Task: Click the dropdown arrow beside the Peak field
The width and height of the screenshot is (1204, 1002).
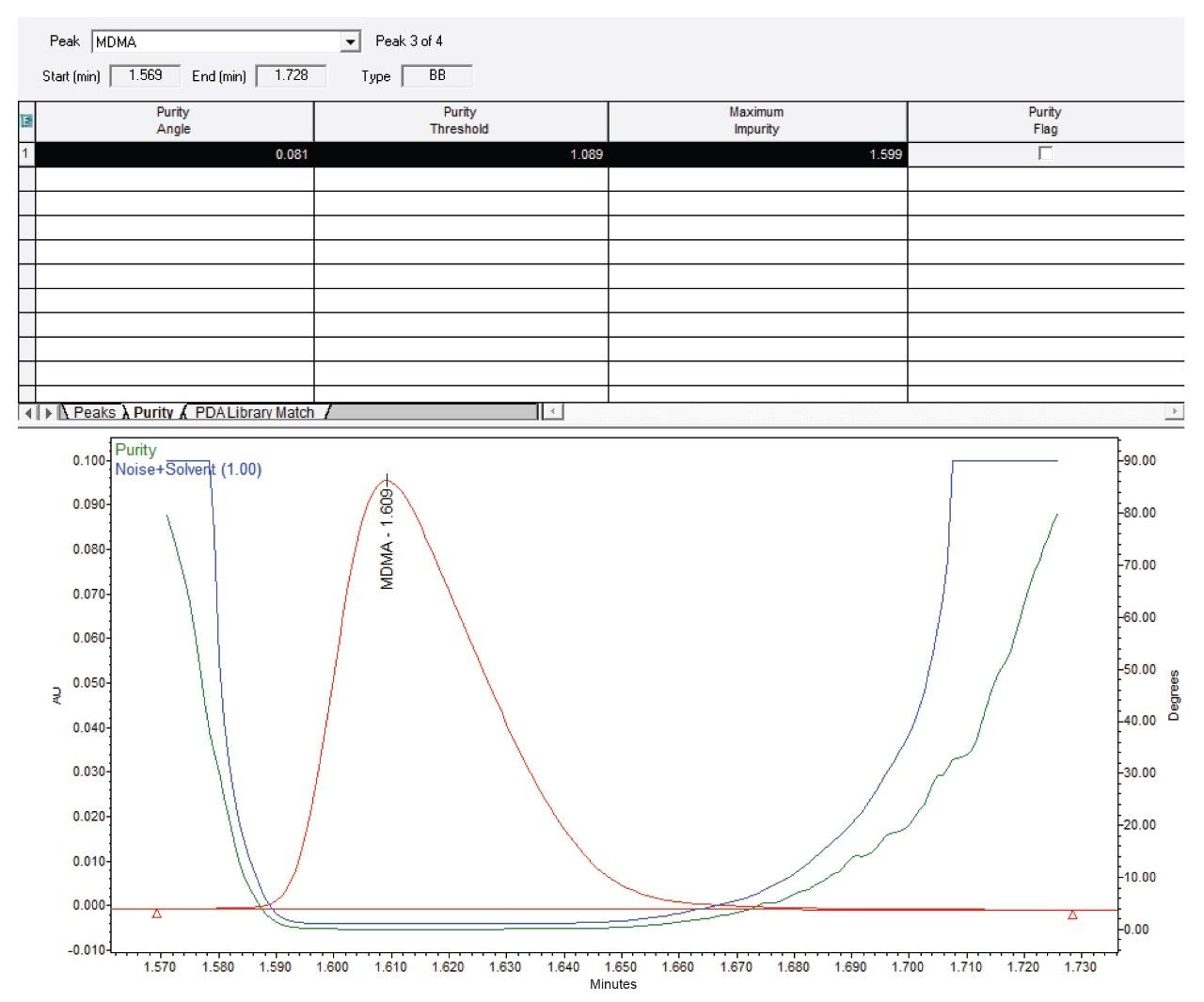Action: [351, 40]
